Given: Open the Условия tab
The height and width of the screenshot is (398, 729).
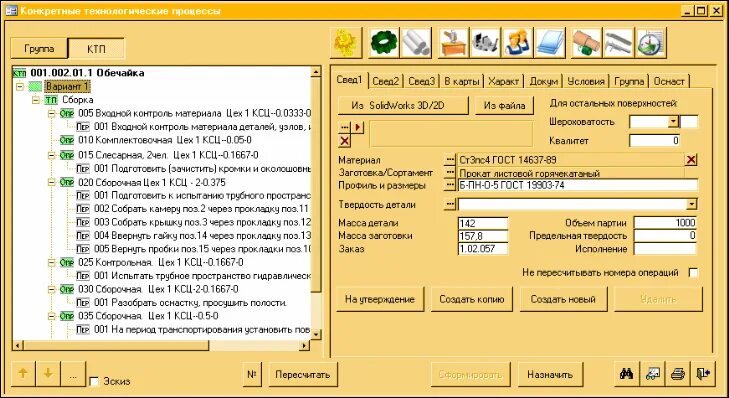Looking at the screenshot, I should point(586,81).
